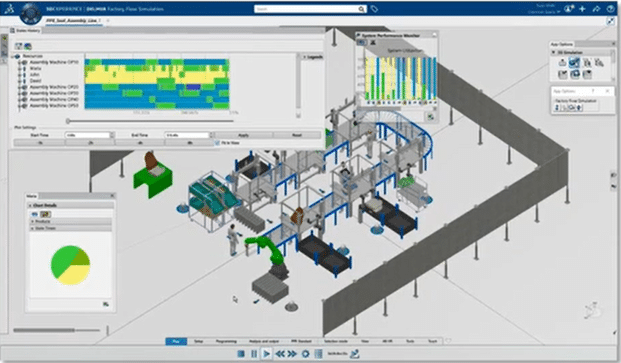Open the help question icon in top bar

pyautogui.click(x=610, y=9)
